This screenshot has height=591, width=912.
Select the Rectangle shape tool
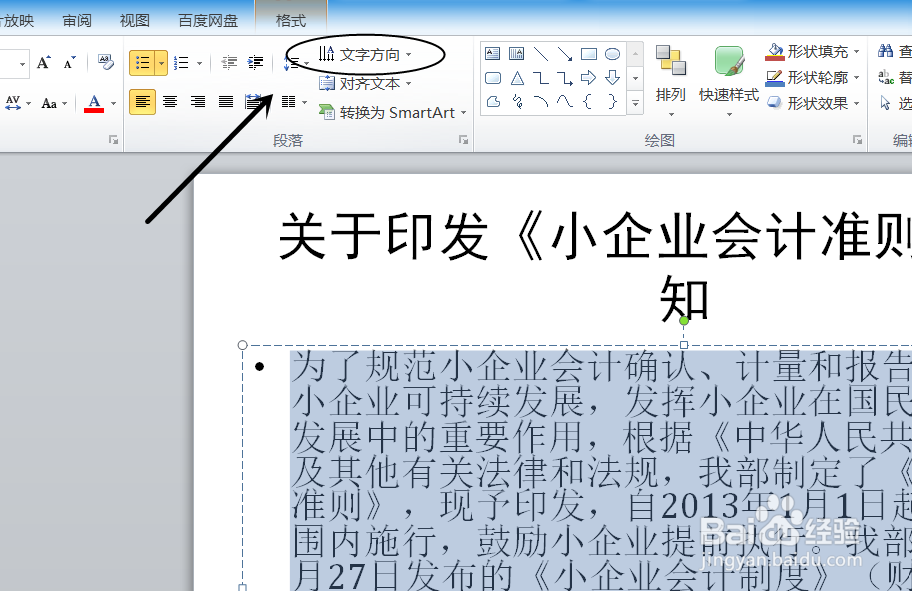[x=590, y=54]
